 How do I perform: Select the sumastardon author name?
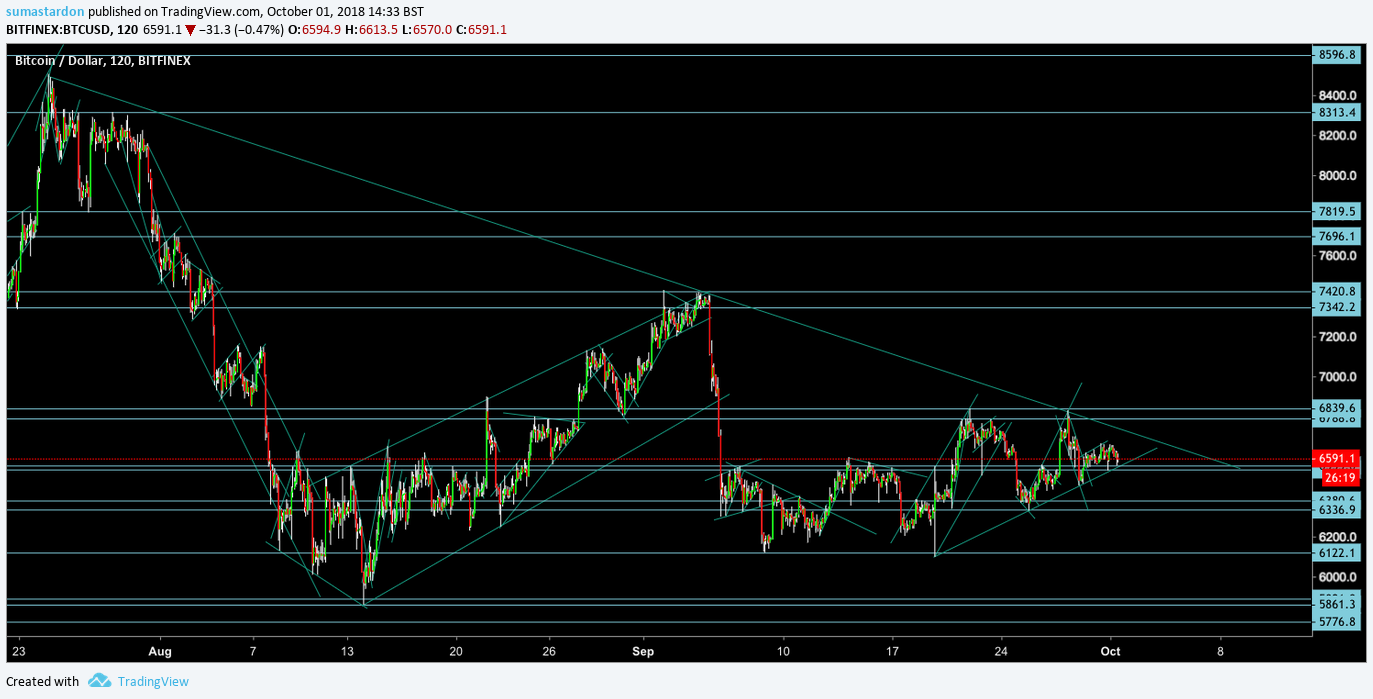tap(45, 11)
